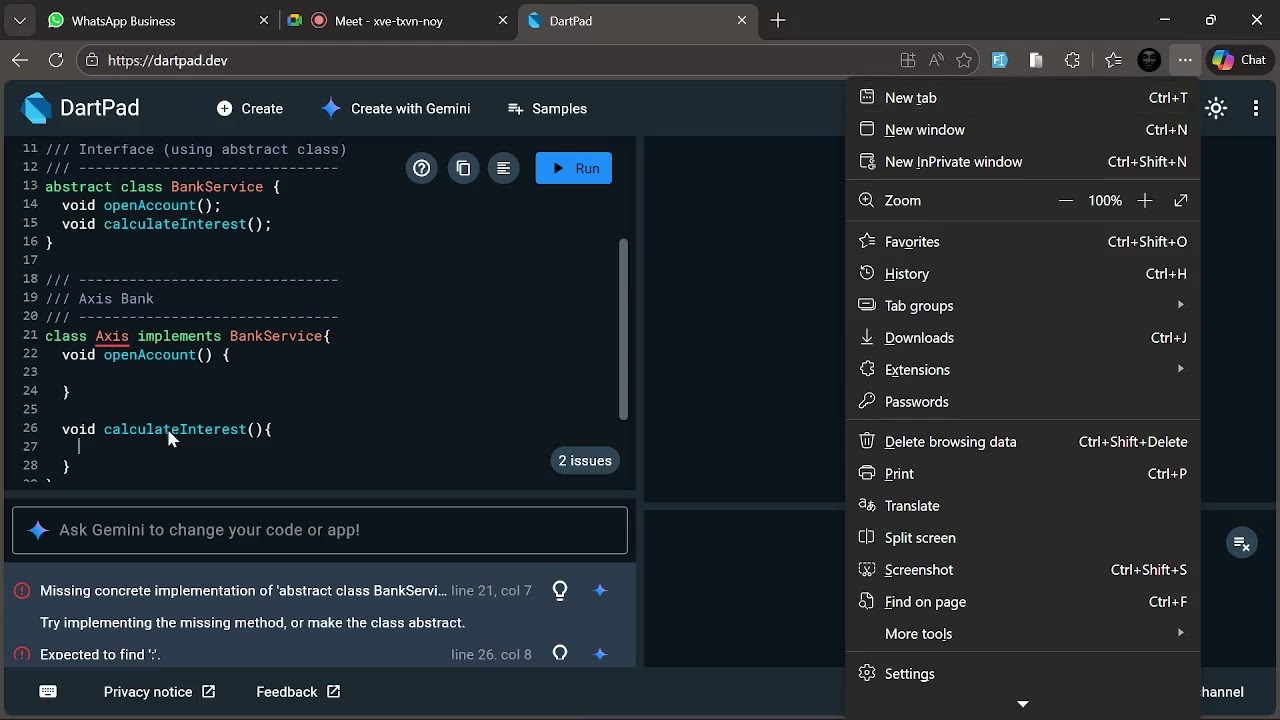
Task: Select New tab from browser menu
Action: click(1023, 98)
